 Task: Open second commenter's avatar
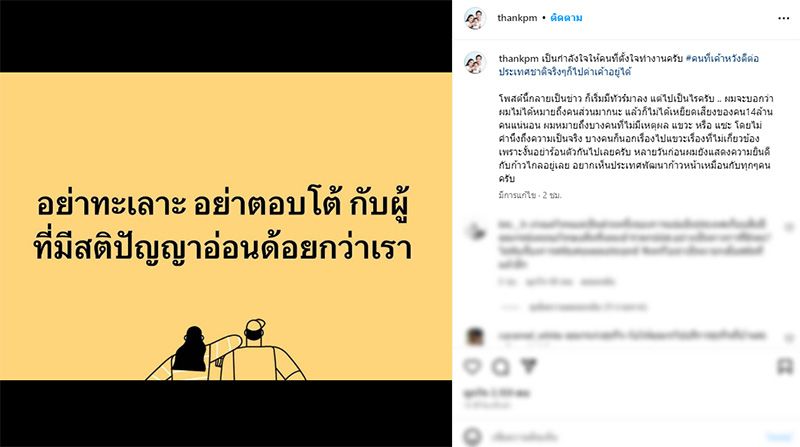[476, 337]
